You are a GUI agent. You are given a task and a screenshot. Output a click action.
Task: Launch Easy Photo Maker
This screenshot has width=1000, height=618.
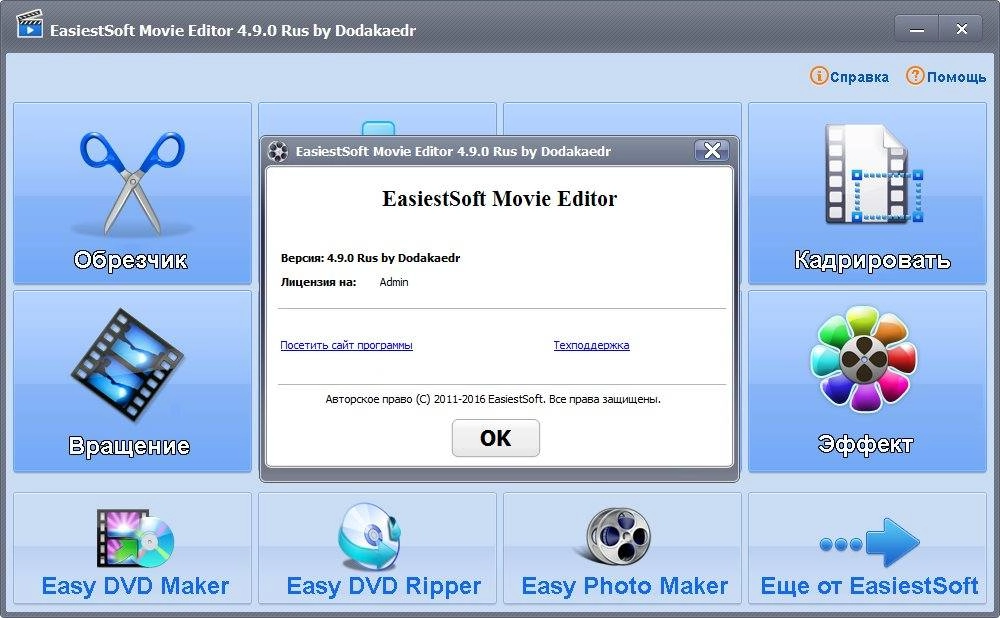(622, 548)
